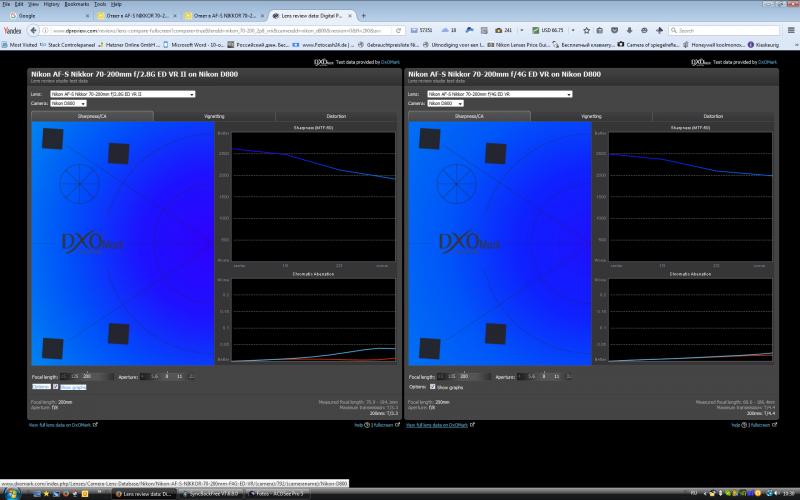The image size is (800, 500).
Task: Select Sharpness/CA tab in left panel
Action: [x=92, y=116]
